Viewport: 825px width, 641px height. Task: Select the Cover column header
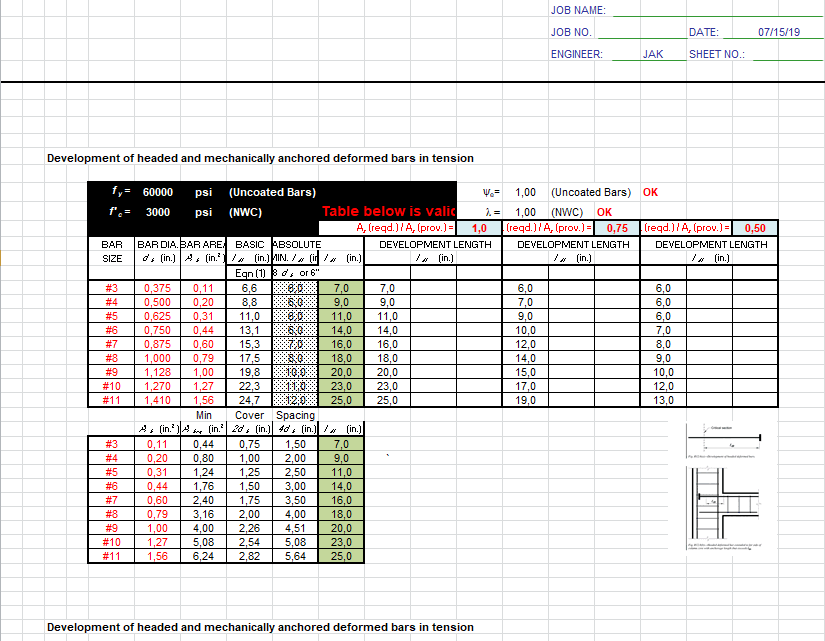pos(249,415)
